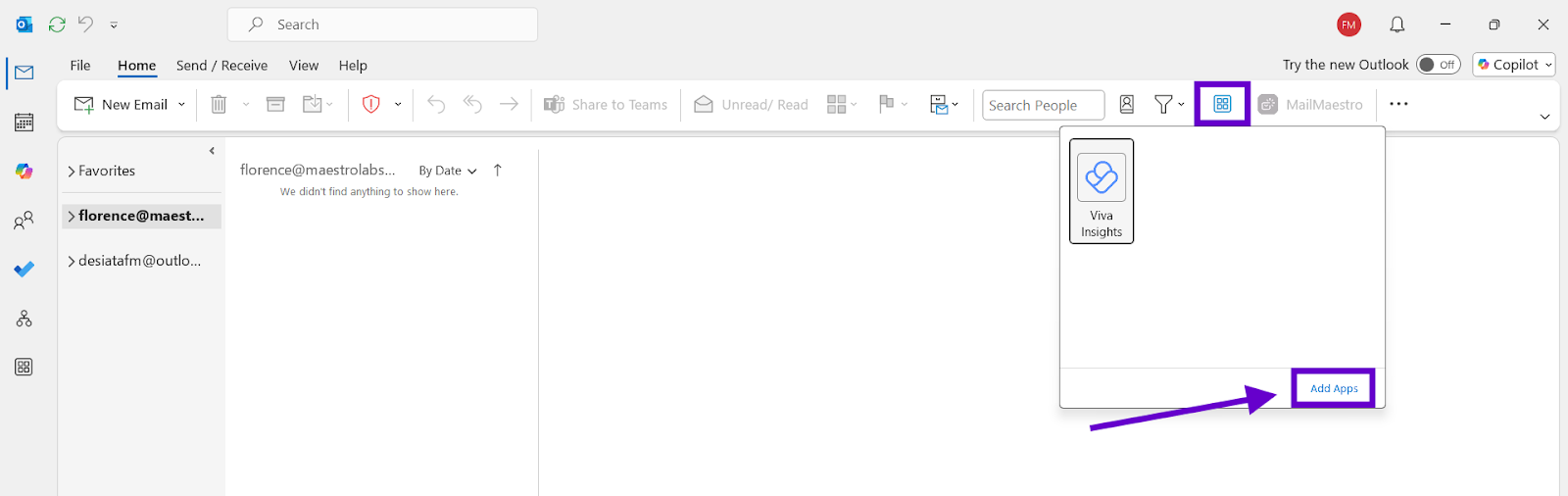Image resolution: width=1568 pixels, height=496 pixels.
Task: Open the Copilot dropdown button
Action: coord(1514,65)
